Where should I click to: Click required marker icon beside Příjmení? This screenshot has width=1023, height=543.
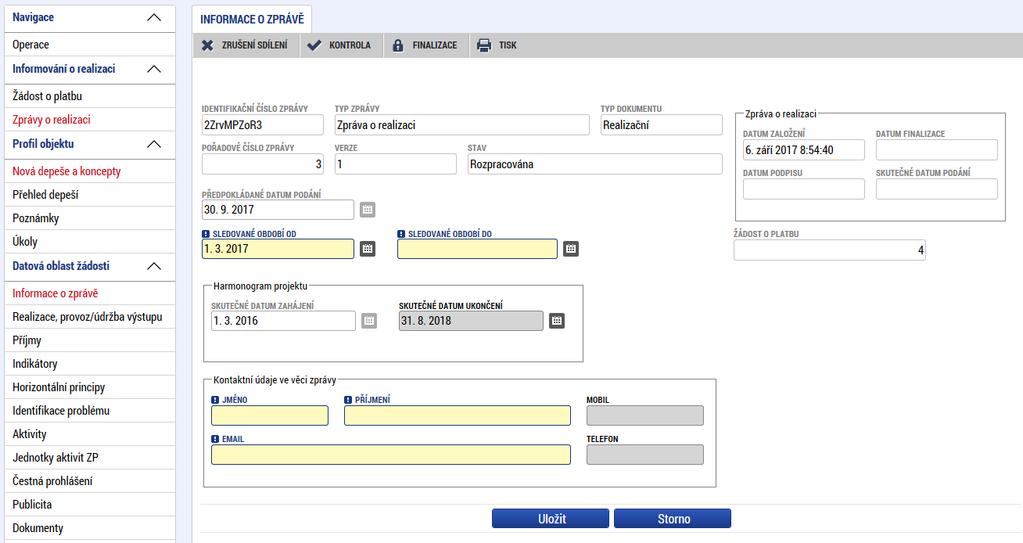348,400
